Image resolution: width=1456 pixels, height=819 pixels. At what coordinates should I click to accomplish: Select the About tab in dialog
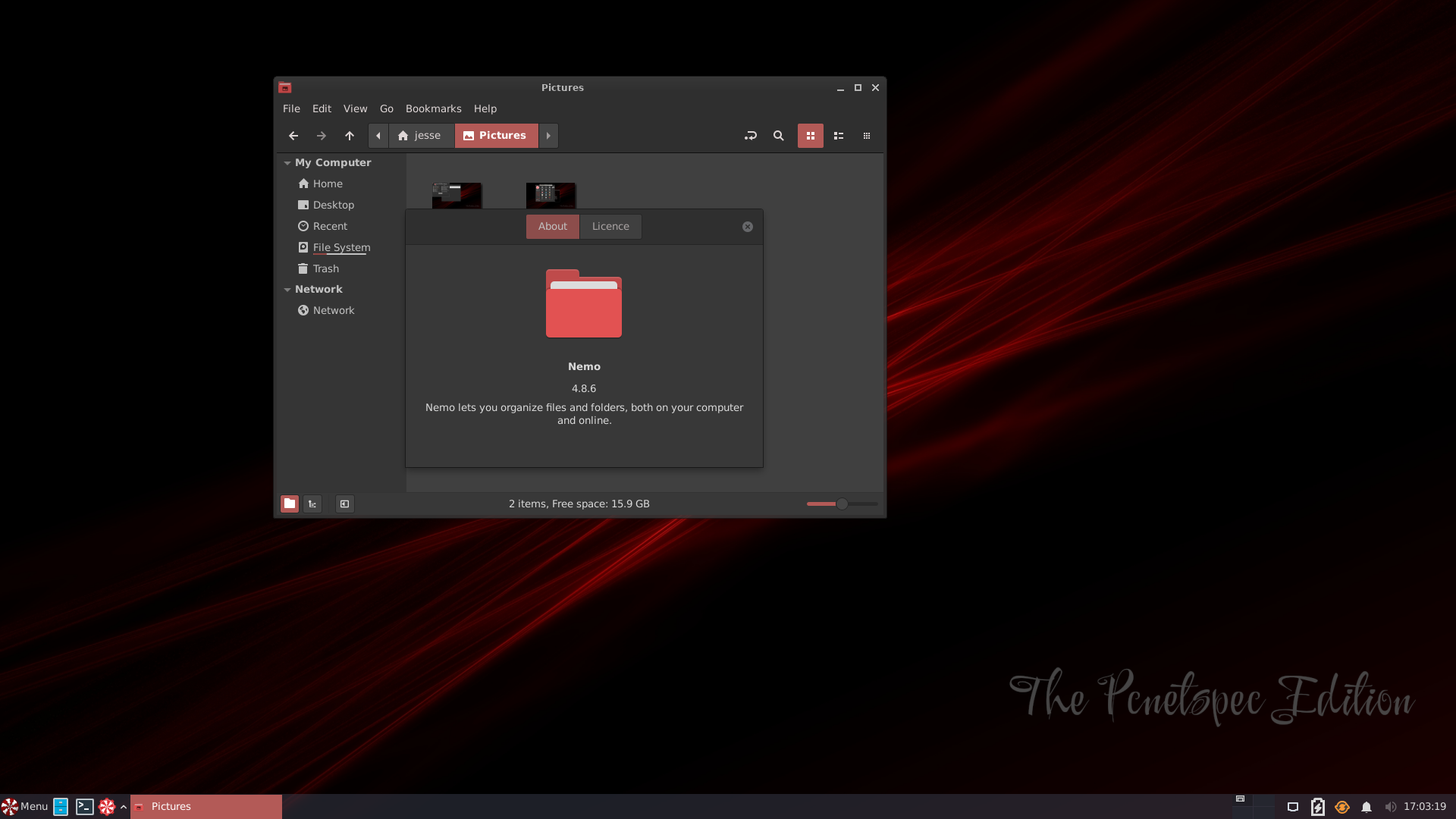click(x=553, y=227)
